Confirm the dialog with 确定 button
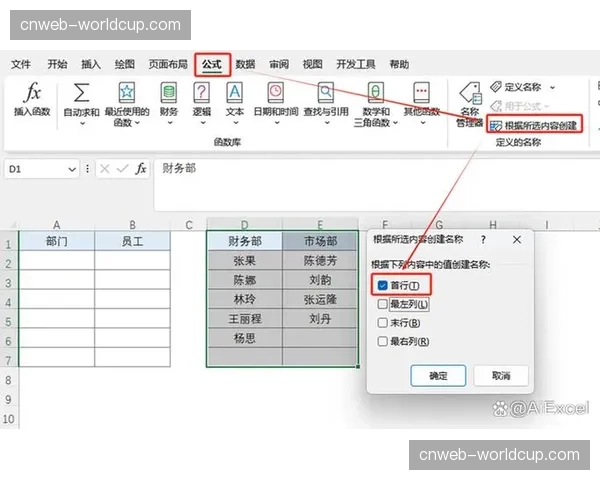The image size is (600, 480). (438, 376)
